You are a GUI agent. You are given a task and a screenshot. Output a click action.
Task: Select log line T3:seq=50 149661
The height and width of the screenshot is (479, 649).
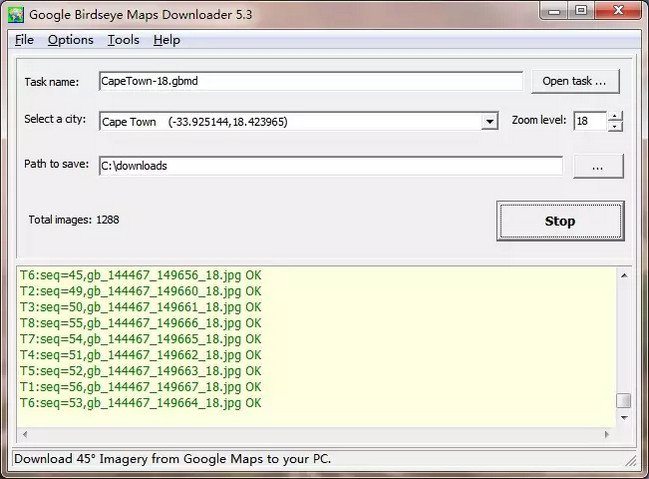pos(141,307)
